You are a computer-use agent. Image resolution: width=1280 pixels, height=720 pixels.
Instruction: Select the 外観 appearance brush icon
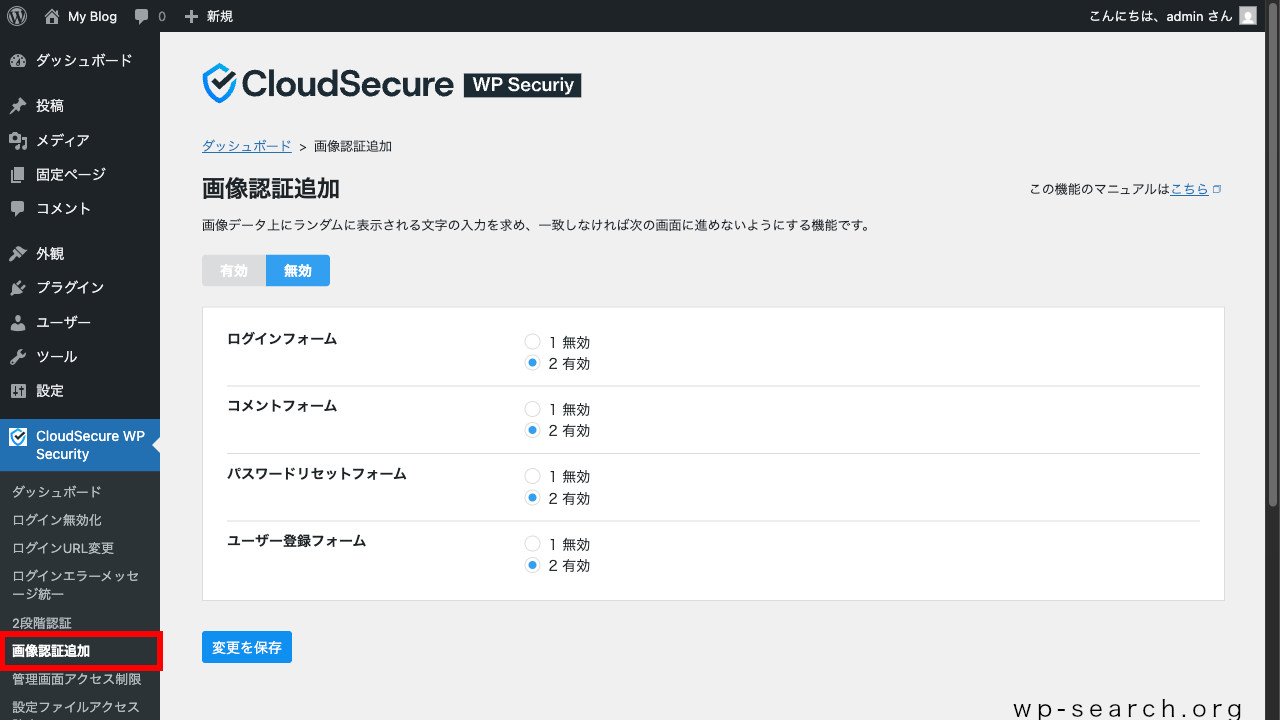click(x=21, y=253)
